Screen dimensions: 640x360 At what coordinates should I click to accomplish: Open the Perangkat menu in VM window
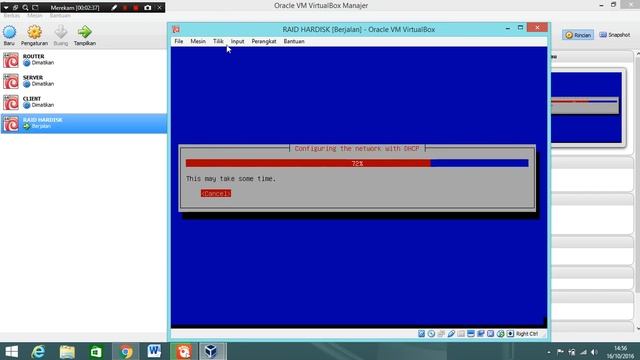click(264, 41)
